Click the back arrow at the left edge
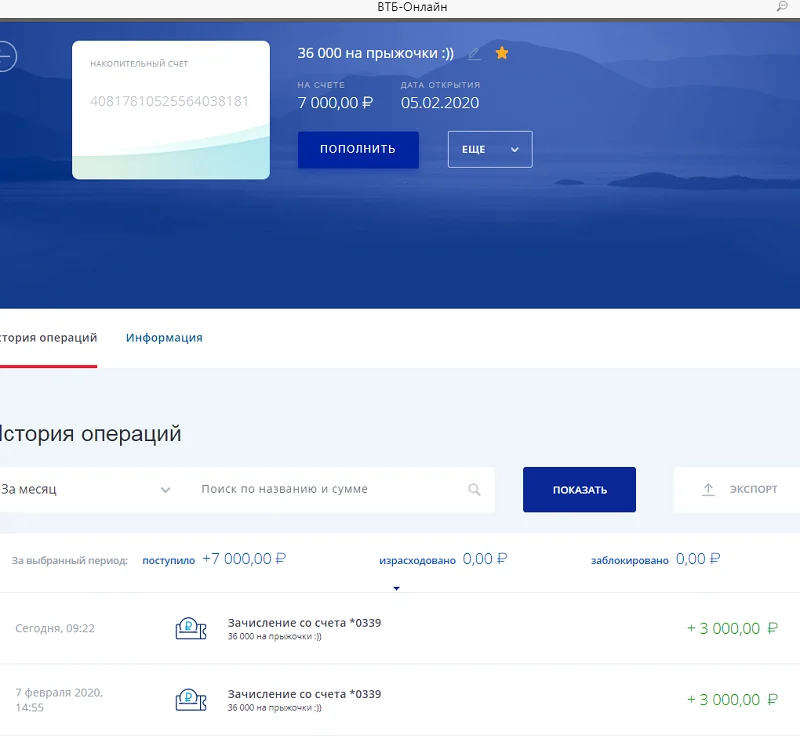 coord(5,57)
